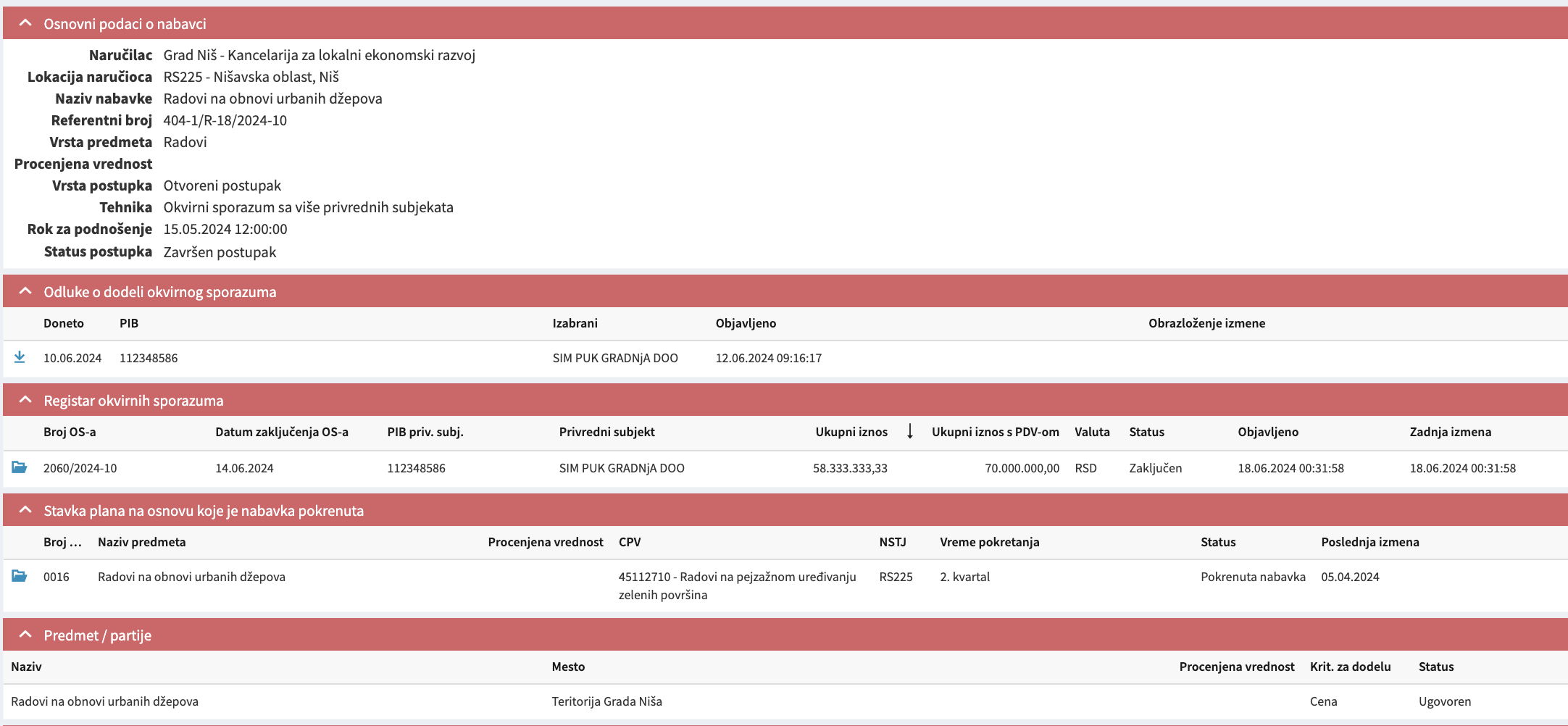Click the Zadnja izmena column header

(1450, 432)
